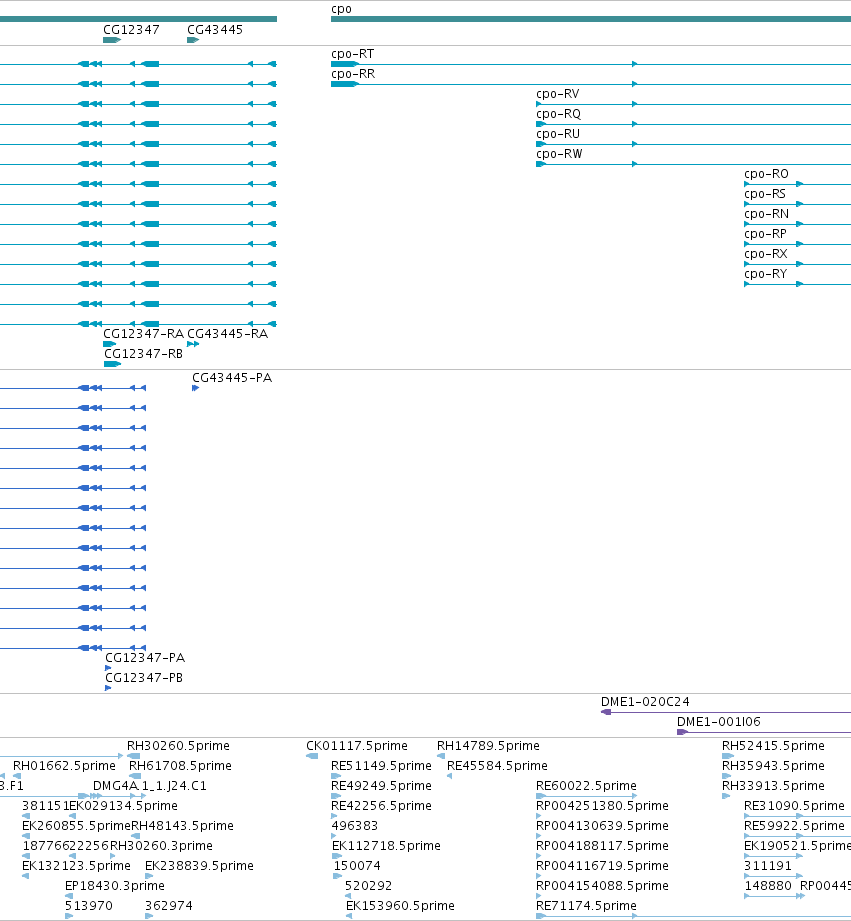This screenshot has width=851, height=921.
Task: Click EST RE31090.5prime
Action: [x=794, y=806]
